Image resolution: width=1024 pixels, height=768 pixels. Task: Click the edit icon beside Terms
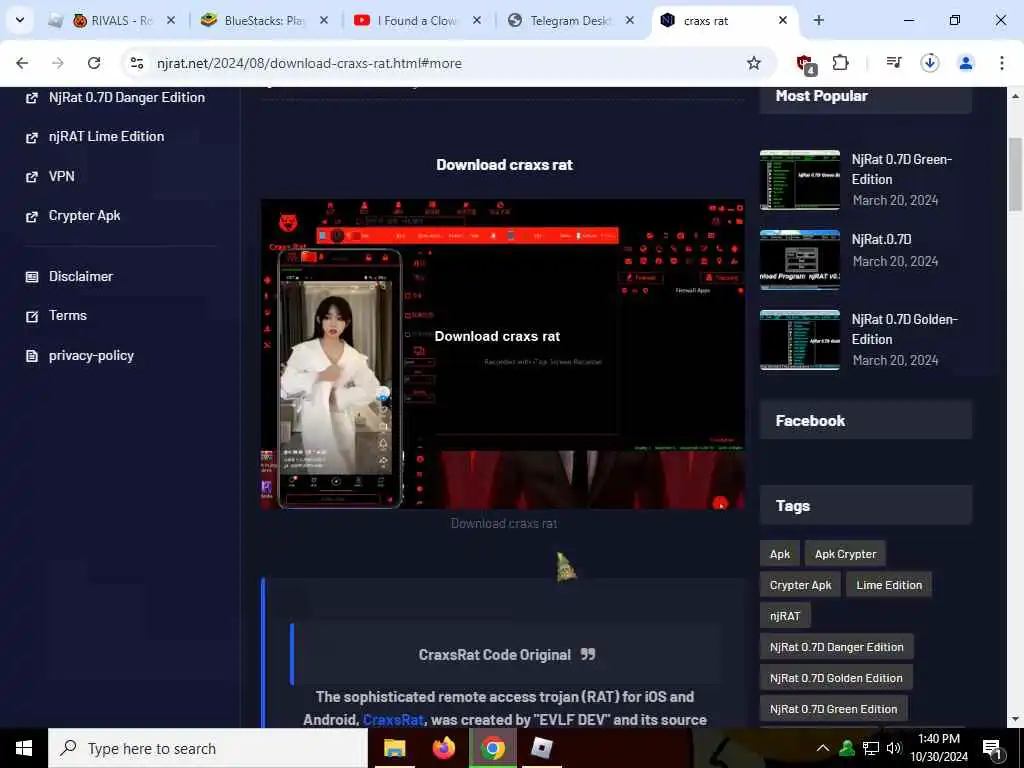(x=31, y=316)
